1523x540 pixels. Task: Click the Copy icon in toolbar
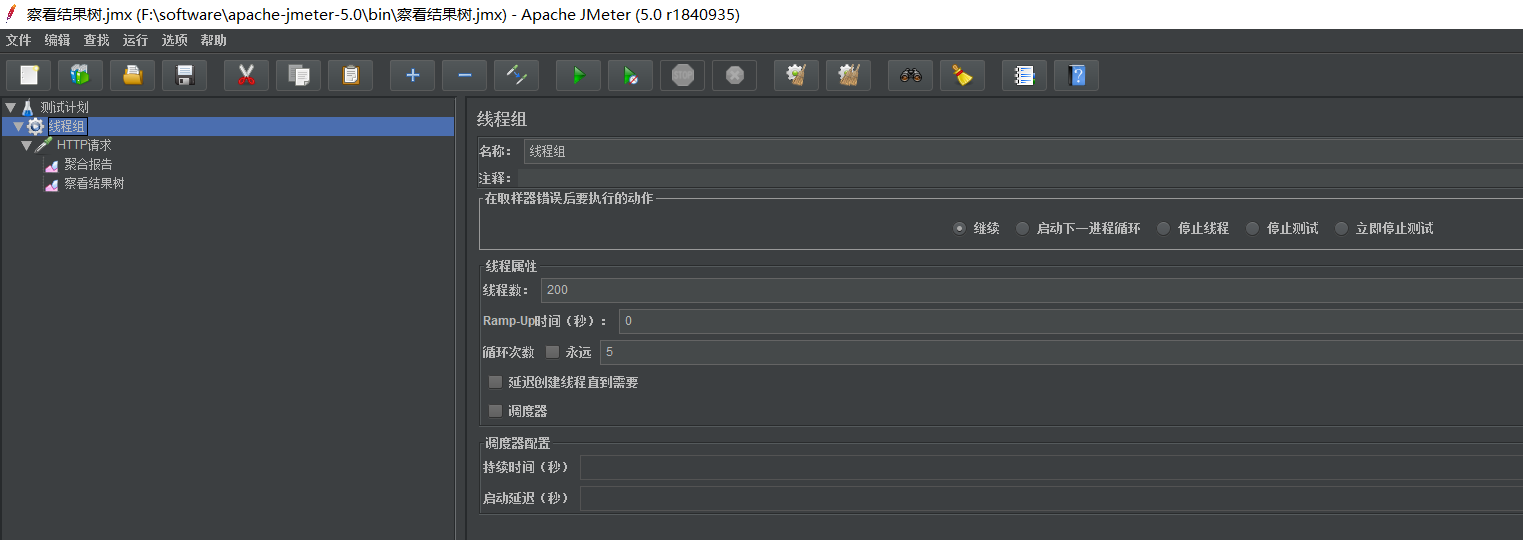[x=298, y=75]
